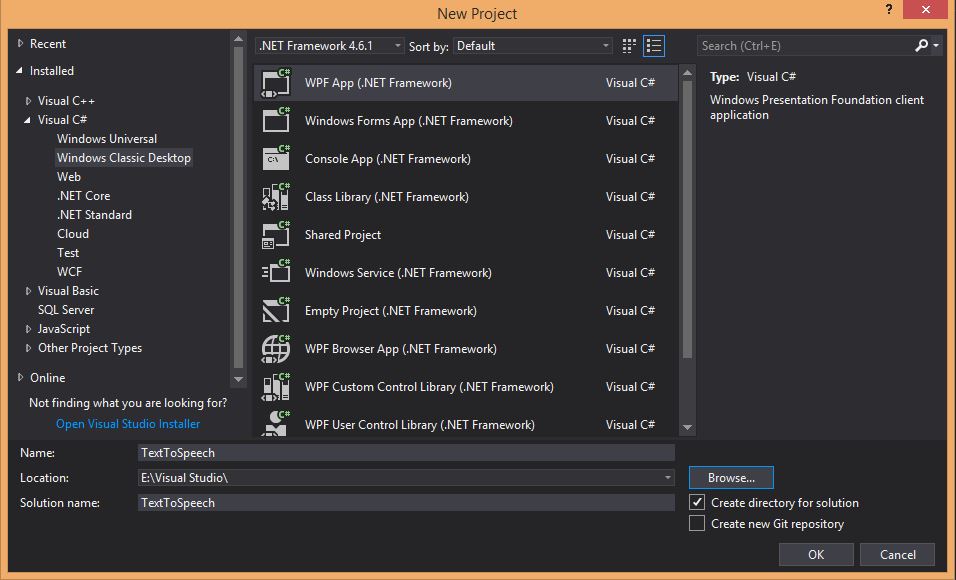Select Windows Classic Desktop category
Screen dimensions: 956x580
[x=124, y=157]
